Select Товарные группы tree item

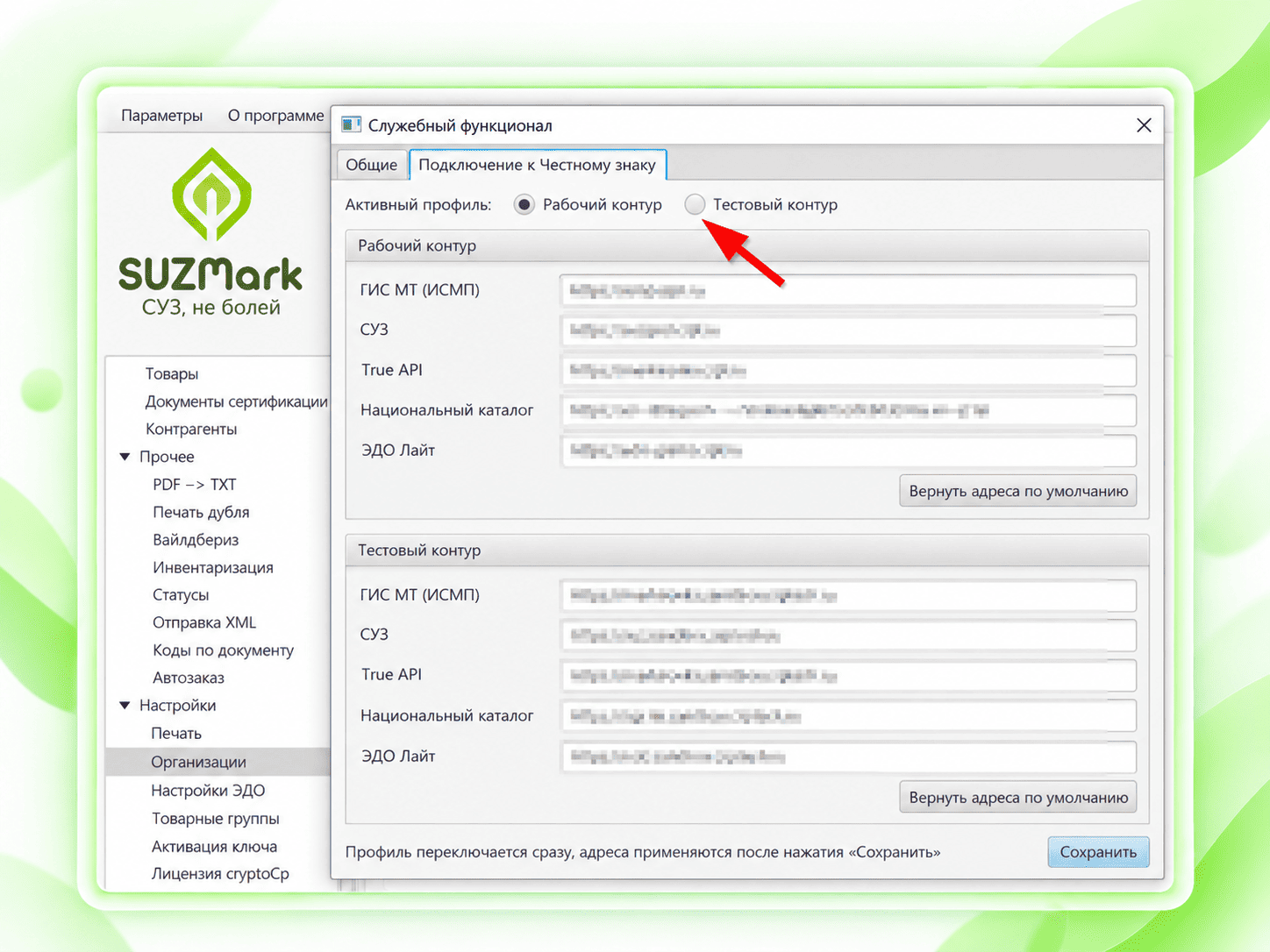(216, 819)
